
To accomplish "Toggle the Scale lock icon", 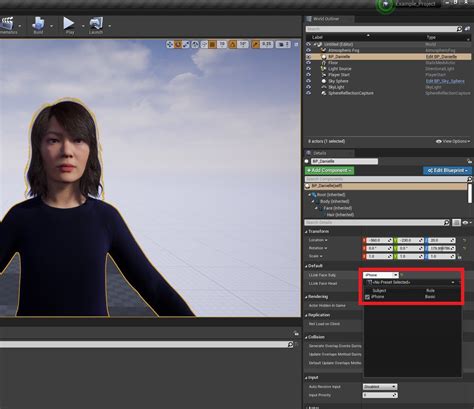I will [460, 257].
